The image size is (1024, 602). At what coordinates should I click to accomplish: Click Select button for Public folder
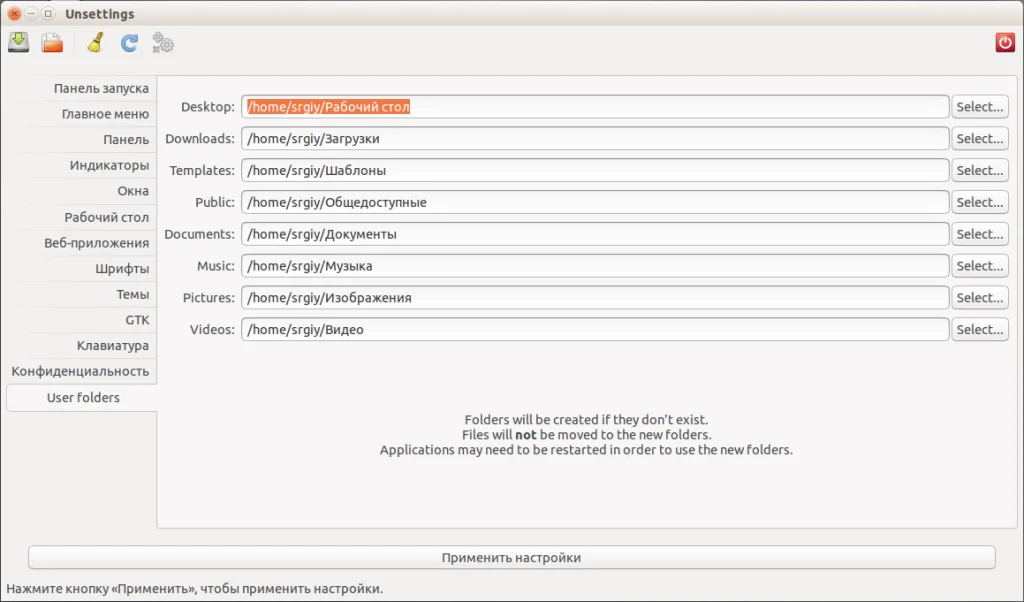coord(980,202)
